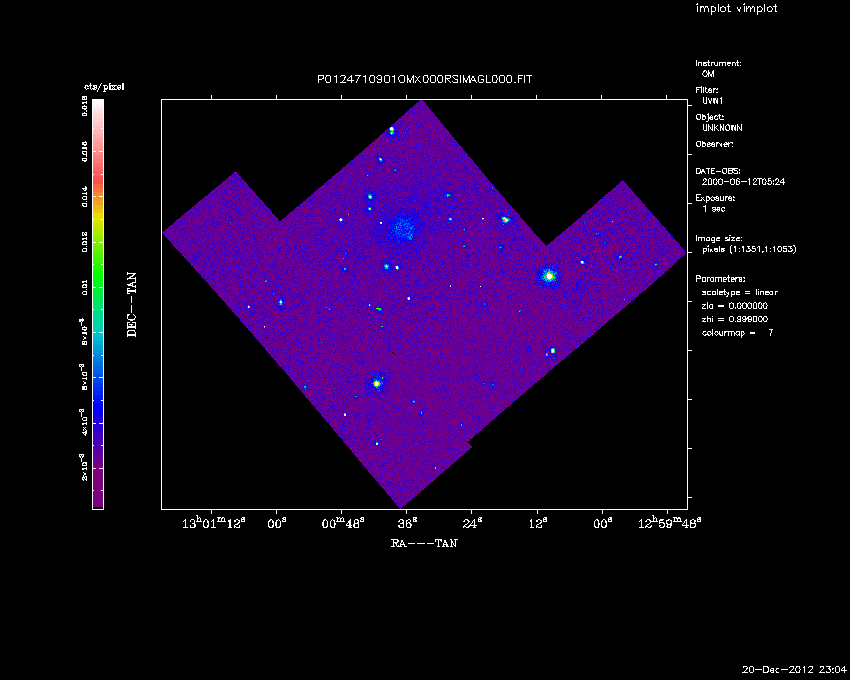Click the RA tick label '24s'
The image size is (850, 680).
(x=472, y=523)
